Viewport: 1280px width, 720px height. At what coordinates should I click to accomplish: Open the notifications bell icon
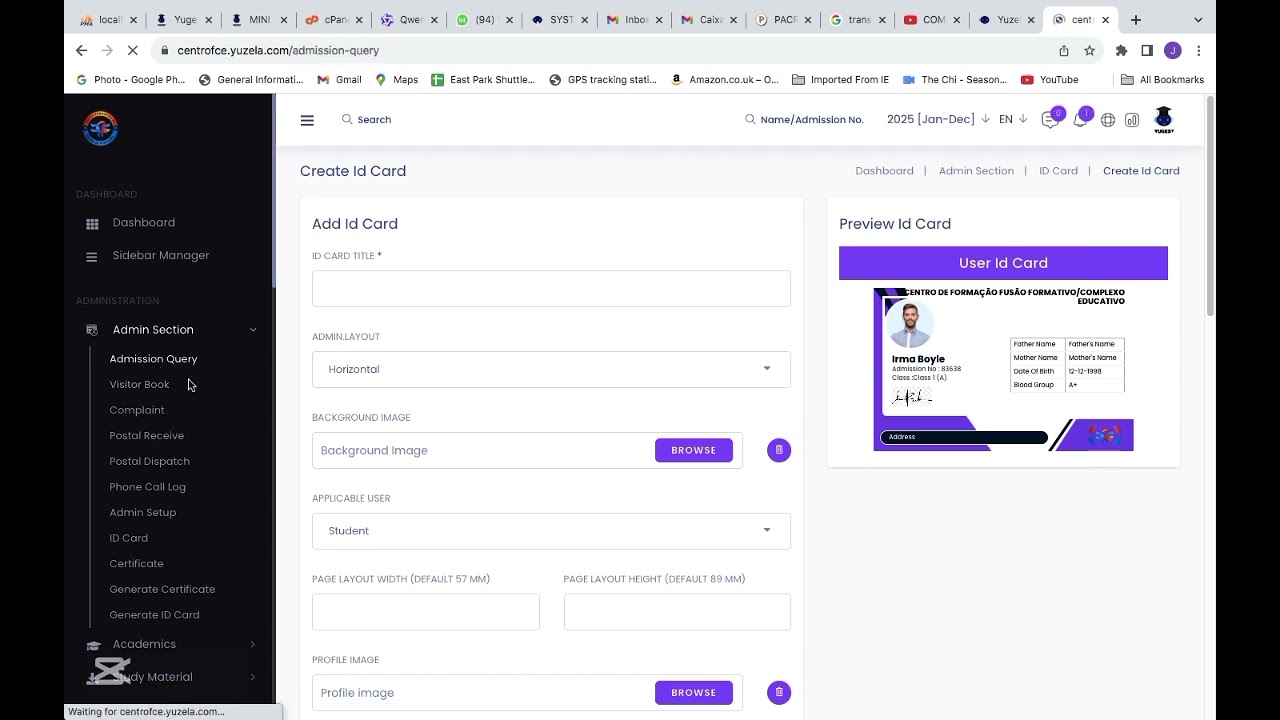pos(1080,120)
